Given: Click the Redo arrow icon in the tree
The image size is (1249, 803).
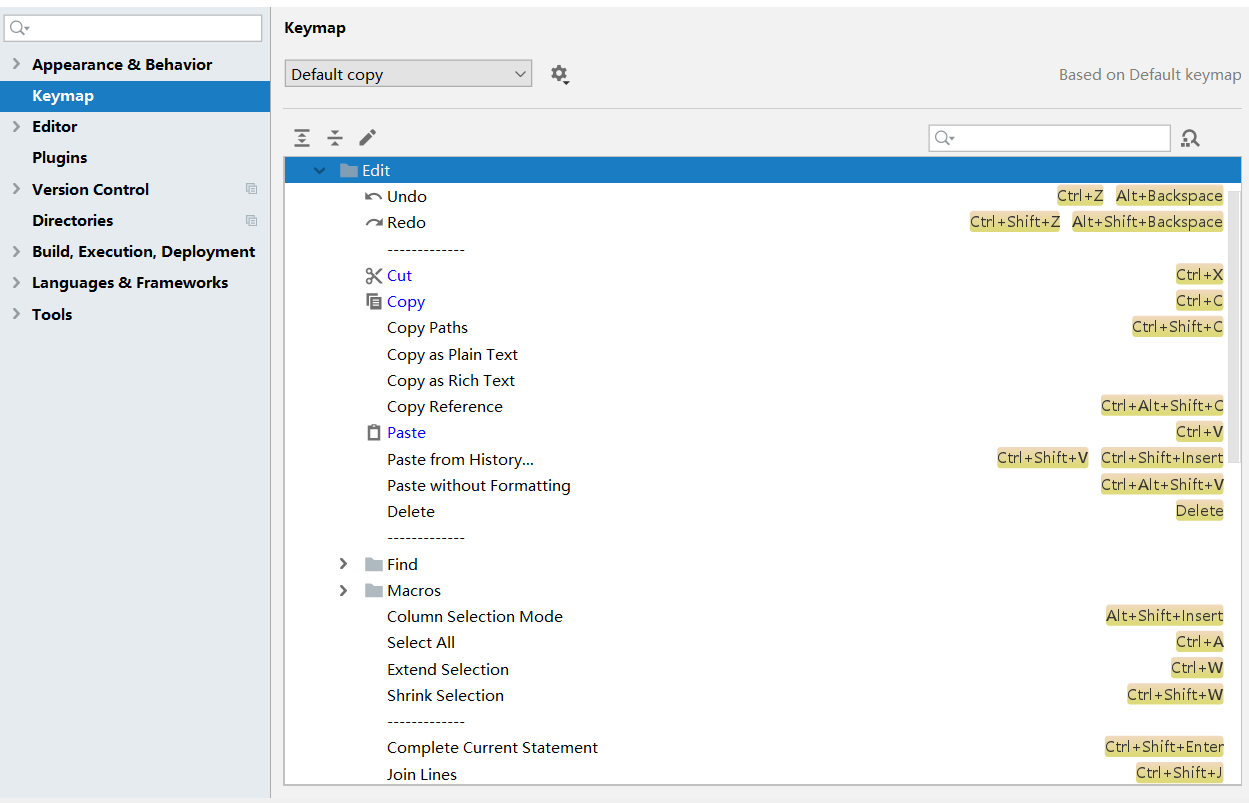Looking at the screenshot, I should tap(373, 222).
